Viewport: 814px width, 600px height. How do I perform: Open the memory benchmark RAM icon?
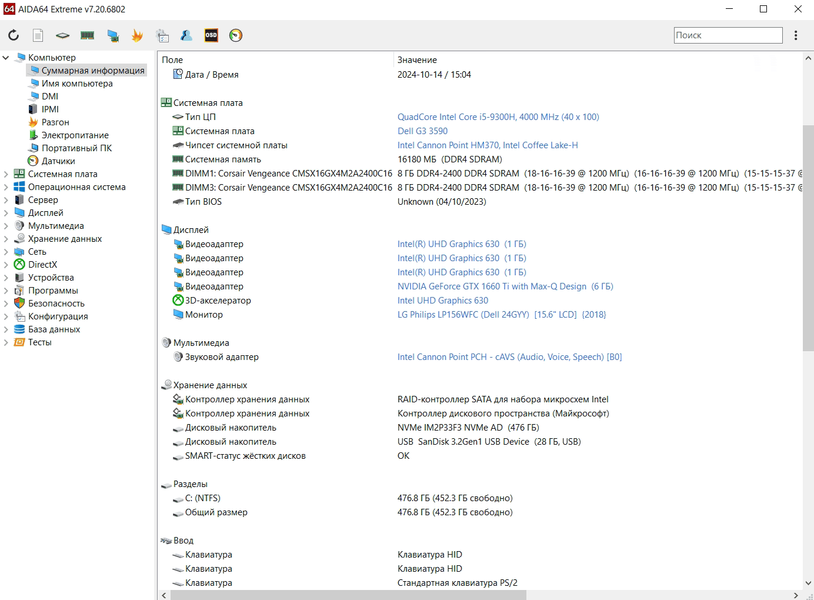coord(87,35)
